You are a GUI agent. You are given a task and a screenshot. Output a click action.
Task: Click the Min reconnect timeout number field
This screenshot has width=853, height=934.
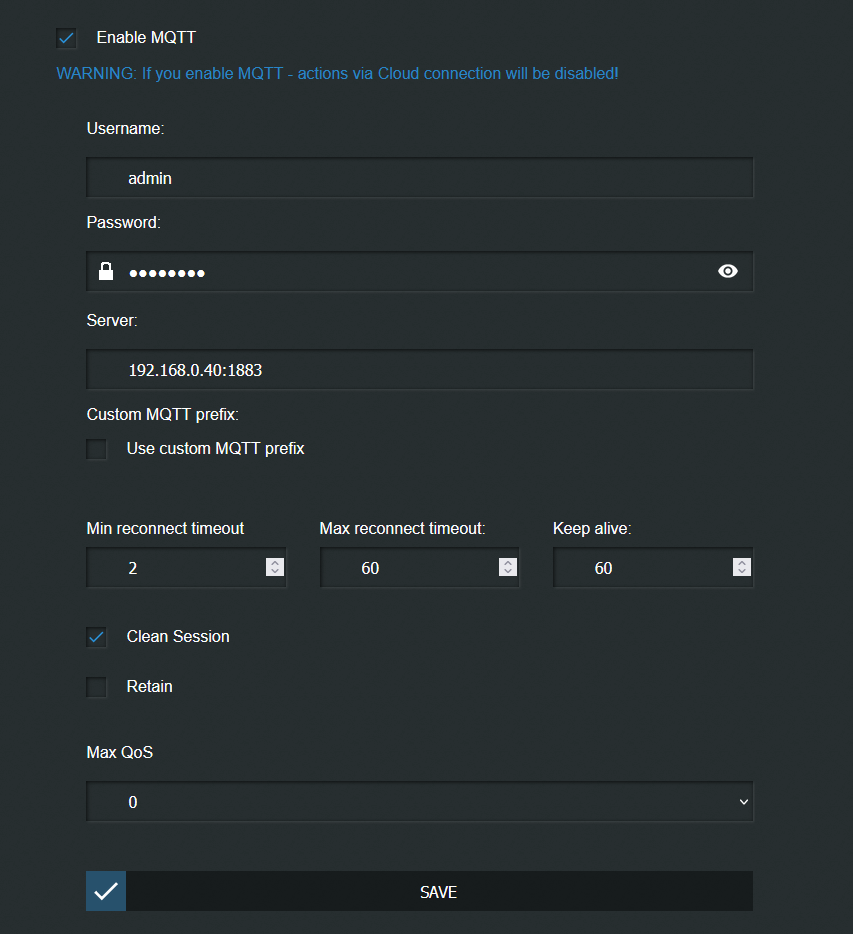click(186, 568)
